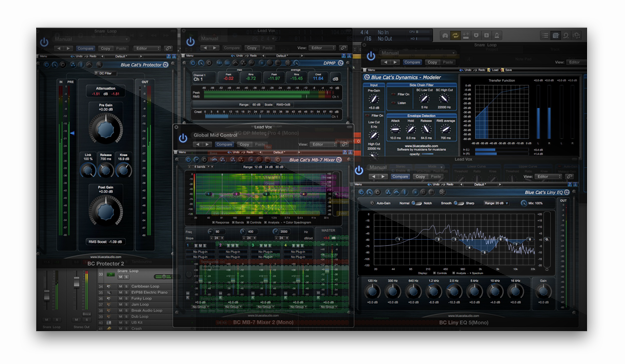This screenshot has height=364, width=625.
Task: Select next preset arrow in Dynamics Modeler window
Action: (395, 62)
